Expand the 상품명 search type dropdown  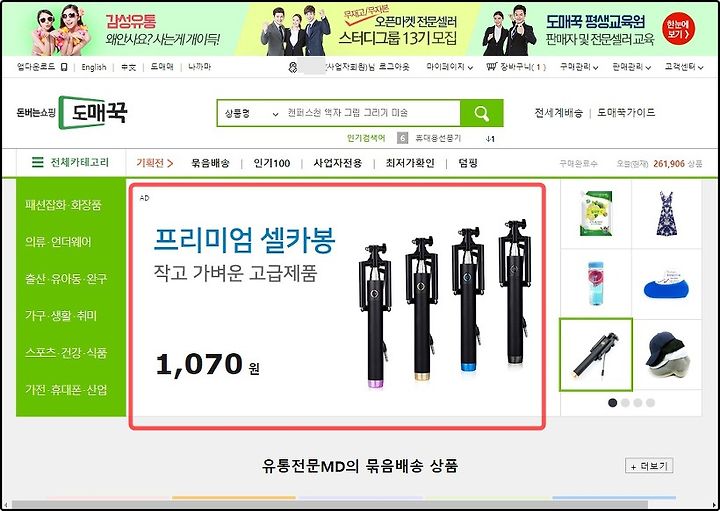[251, 113]
